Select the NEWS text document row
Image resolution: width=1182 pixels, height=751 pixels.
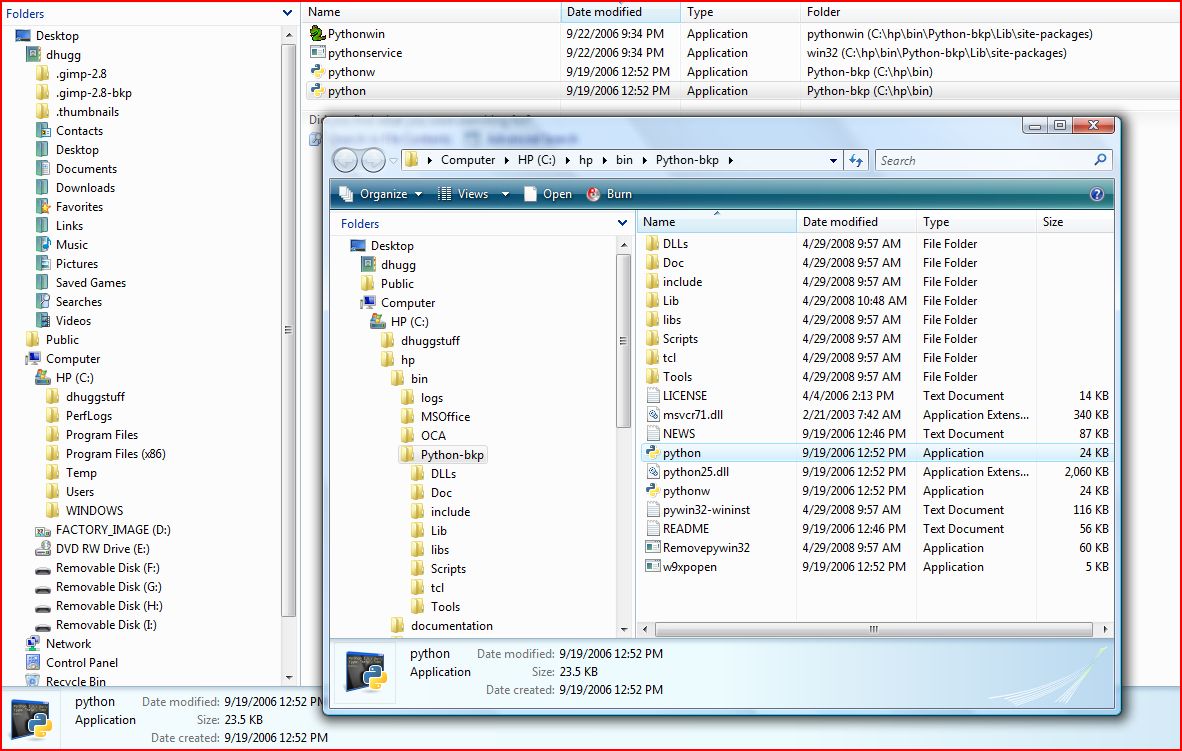(877, 434)
